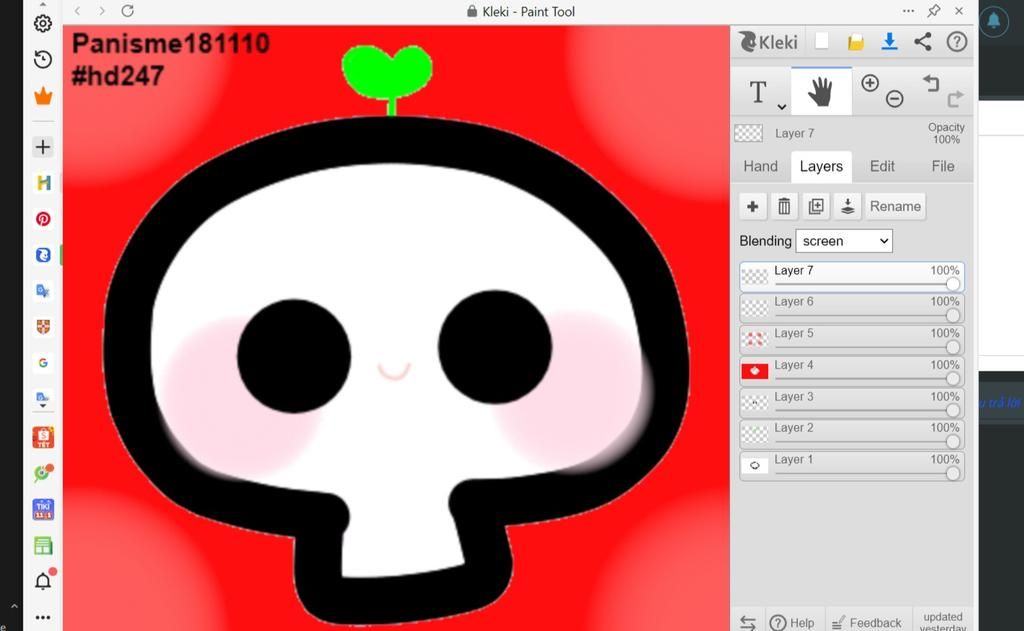Pin the Kleki sidebar panel
The height and width of the screenshot is (631, 1024).
click(x=934, y=11)
